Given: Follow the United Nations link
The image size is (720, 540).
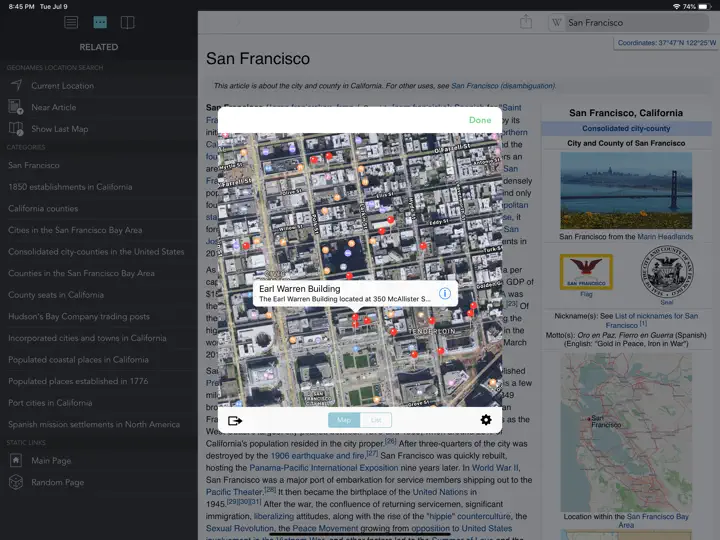Looking at the screenshot, I should click(440, 492).
